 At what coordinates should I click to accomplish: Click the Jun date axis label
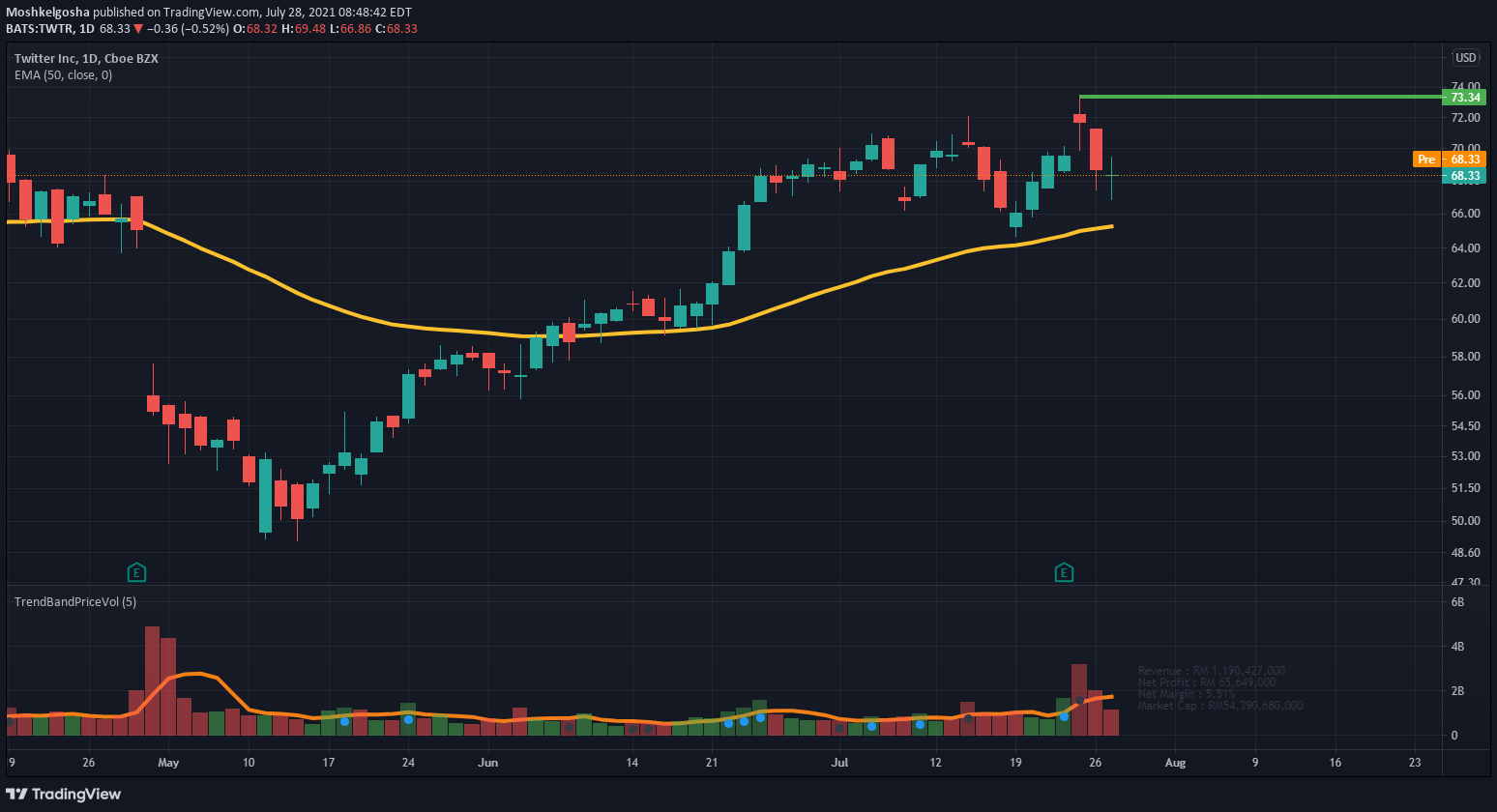tap(488, 763)
